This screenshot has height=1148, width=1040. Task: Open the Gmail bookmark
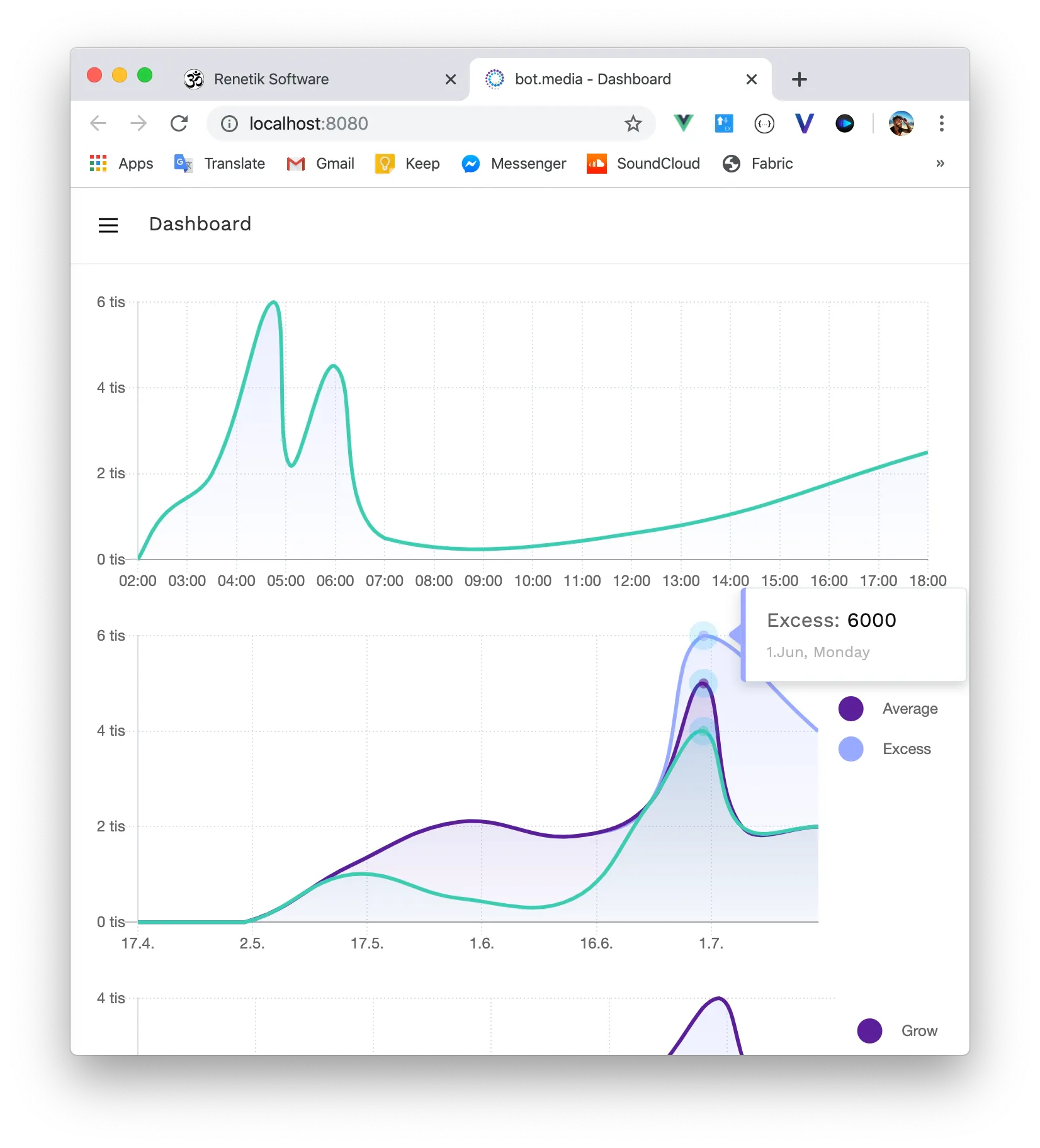320,164
